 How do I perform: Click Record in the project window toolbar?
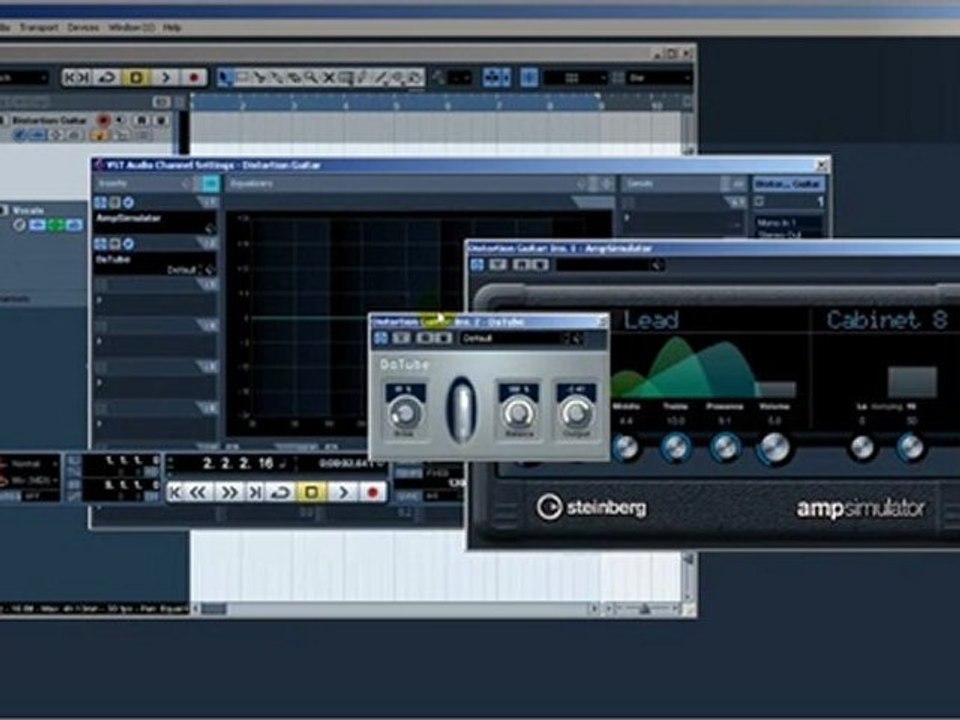[194, 78]
